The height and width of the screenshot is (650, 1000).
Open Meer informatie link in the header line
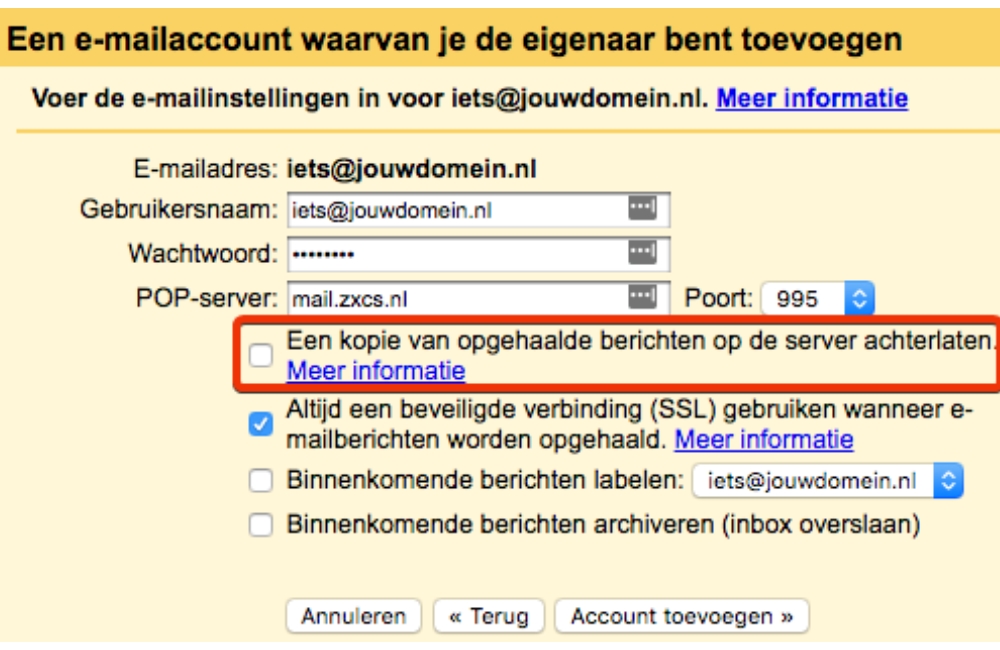pos(811,99)
